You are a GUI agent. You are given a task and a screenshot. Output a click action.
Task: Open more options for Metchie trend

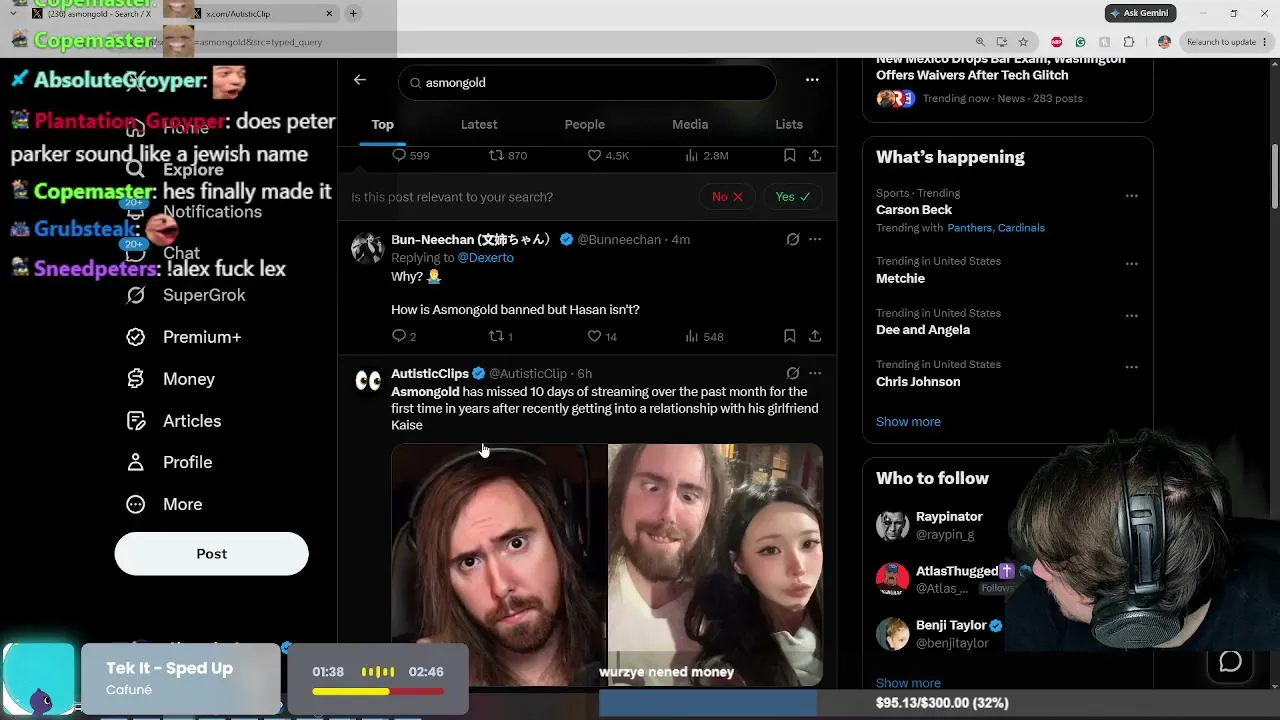tap(1132, 264)
